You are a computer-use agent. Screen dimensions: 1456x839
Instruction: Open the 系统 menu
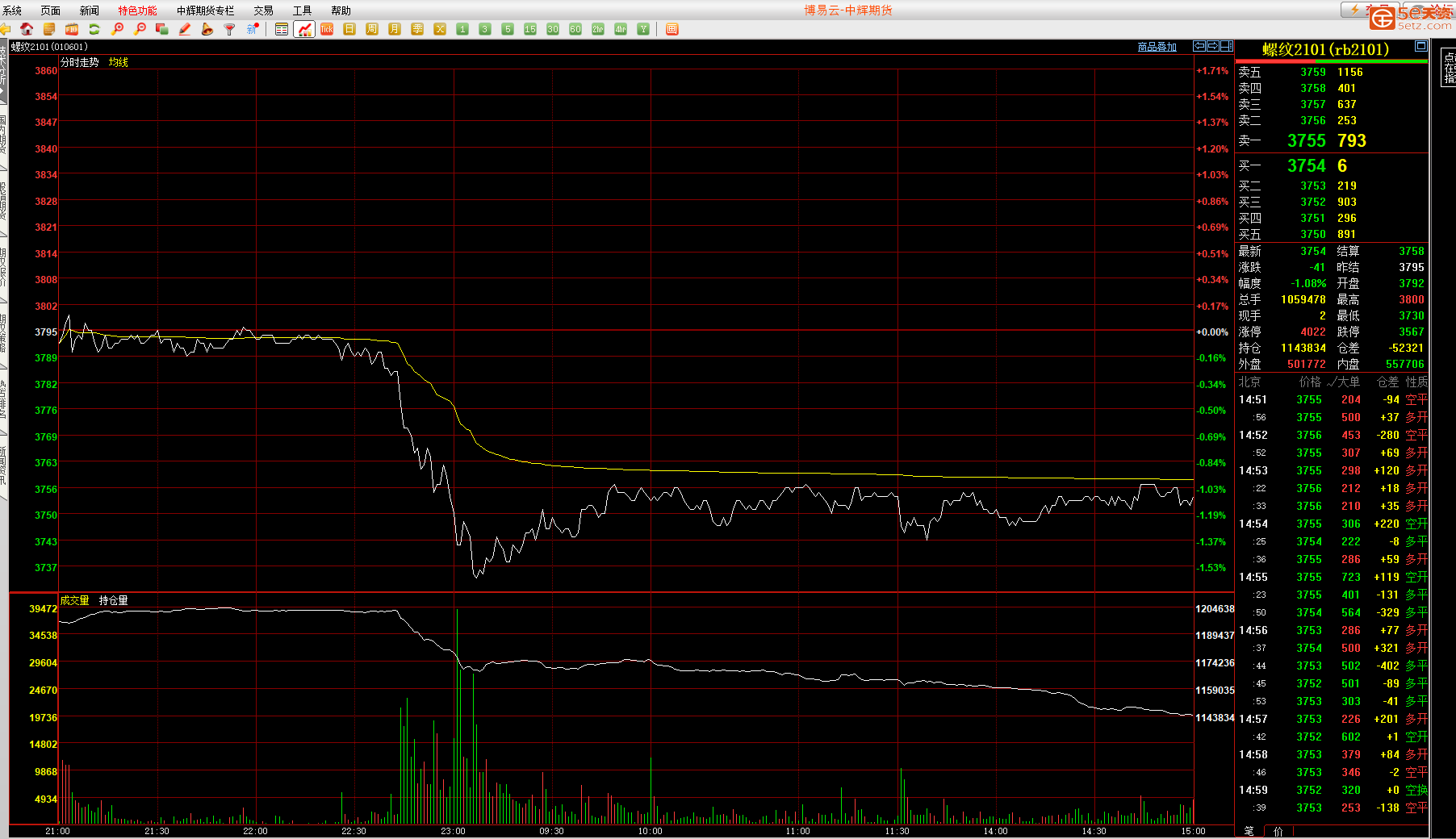(12, 10)
